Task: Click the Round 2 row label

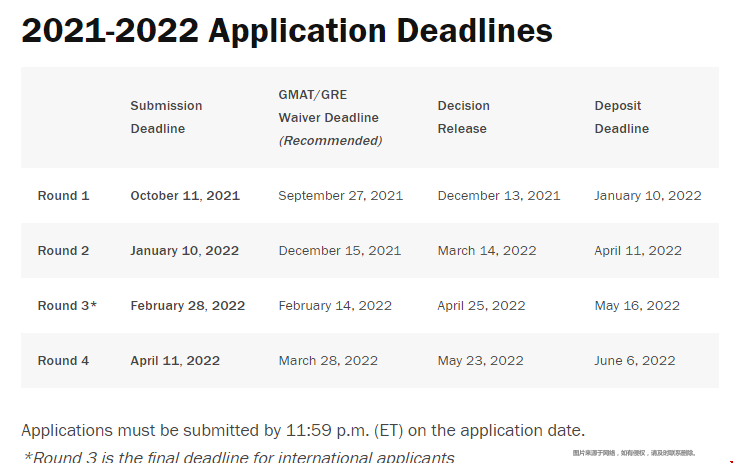Action: click(x=63, y=251)
